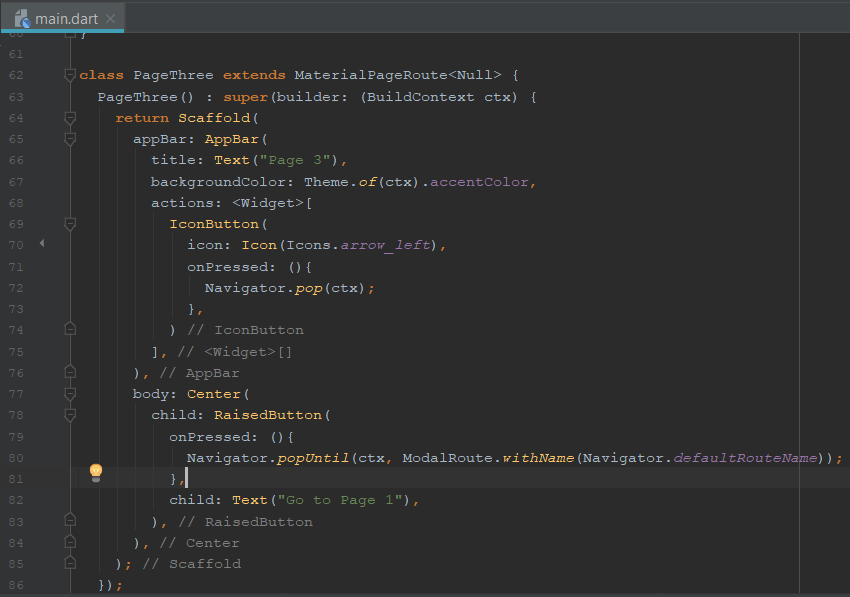
Task: Click line number 62 in the gutter
Action: (x=16, y=75)
